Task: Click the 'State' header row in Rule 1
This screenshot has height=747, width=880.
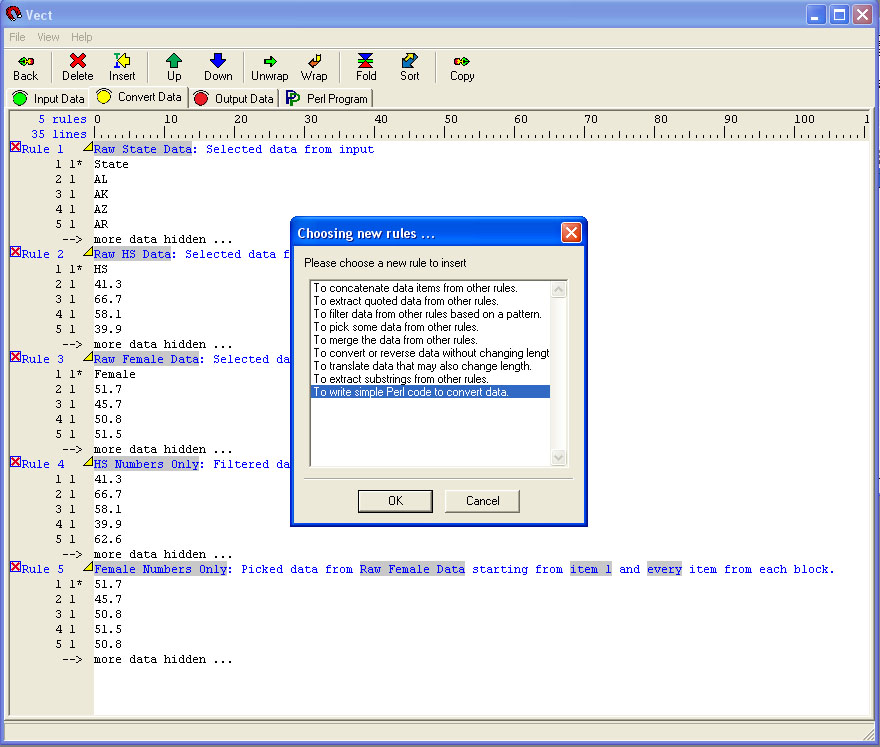Action: (111, 164)
